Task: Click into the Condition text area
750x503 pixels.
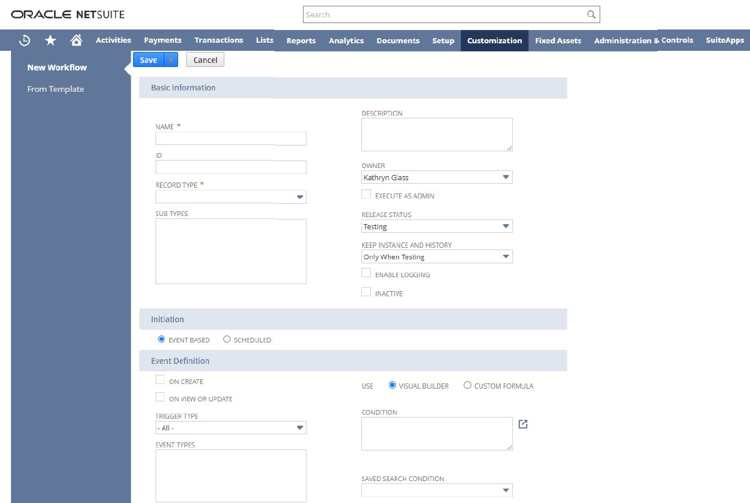Action: coord(437,434)
